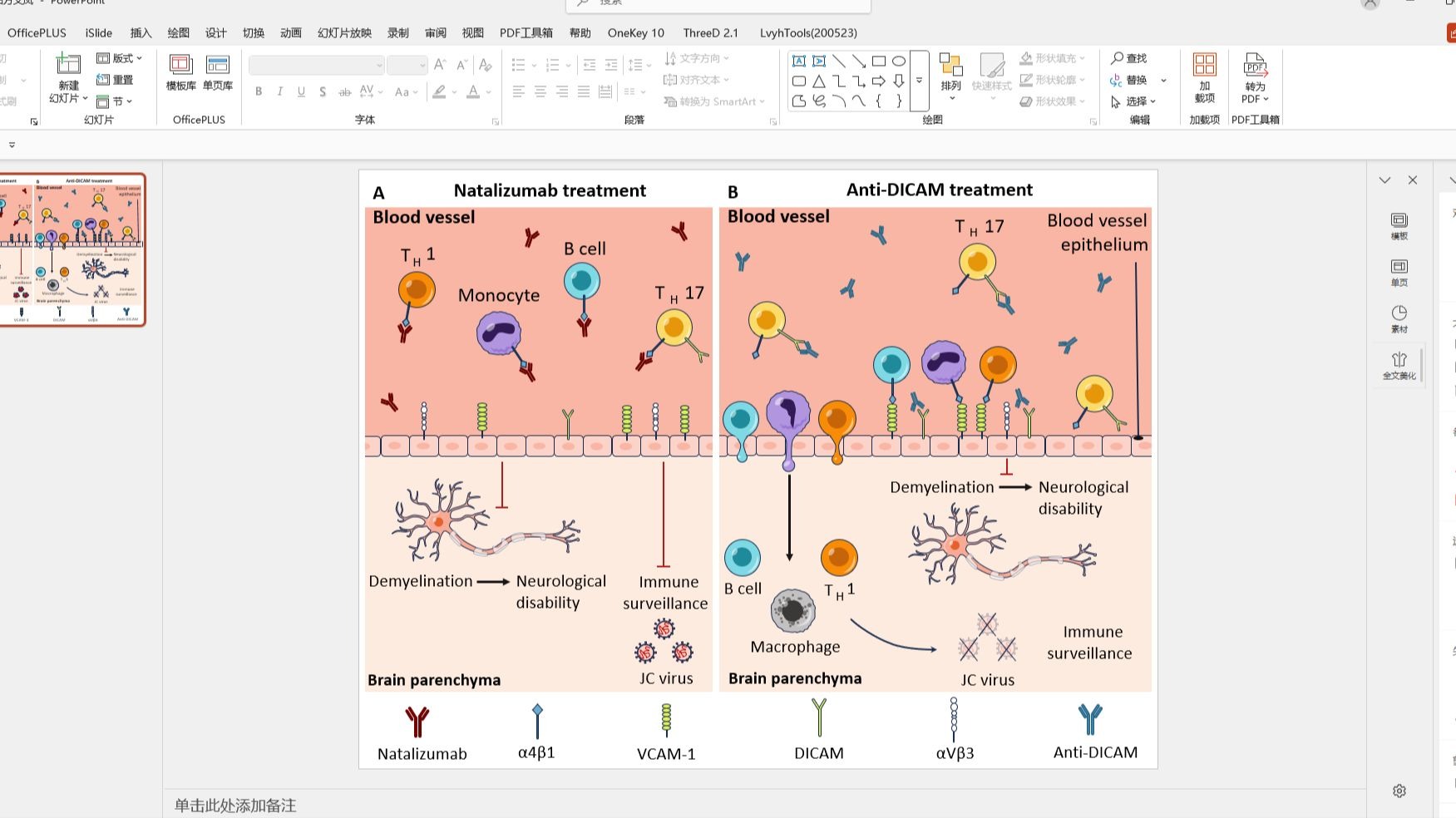Open the 单页库 single page library
This screenshot has height=818, width=1456.
coord(218,72)
